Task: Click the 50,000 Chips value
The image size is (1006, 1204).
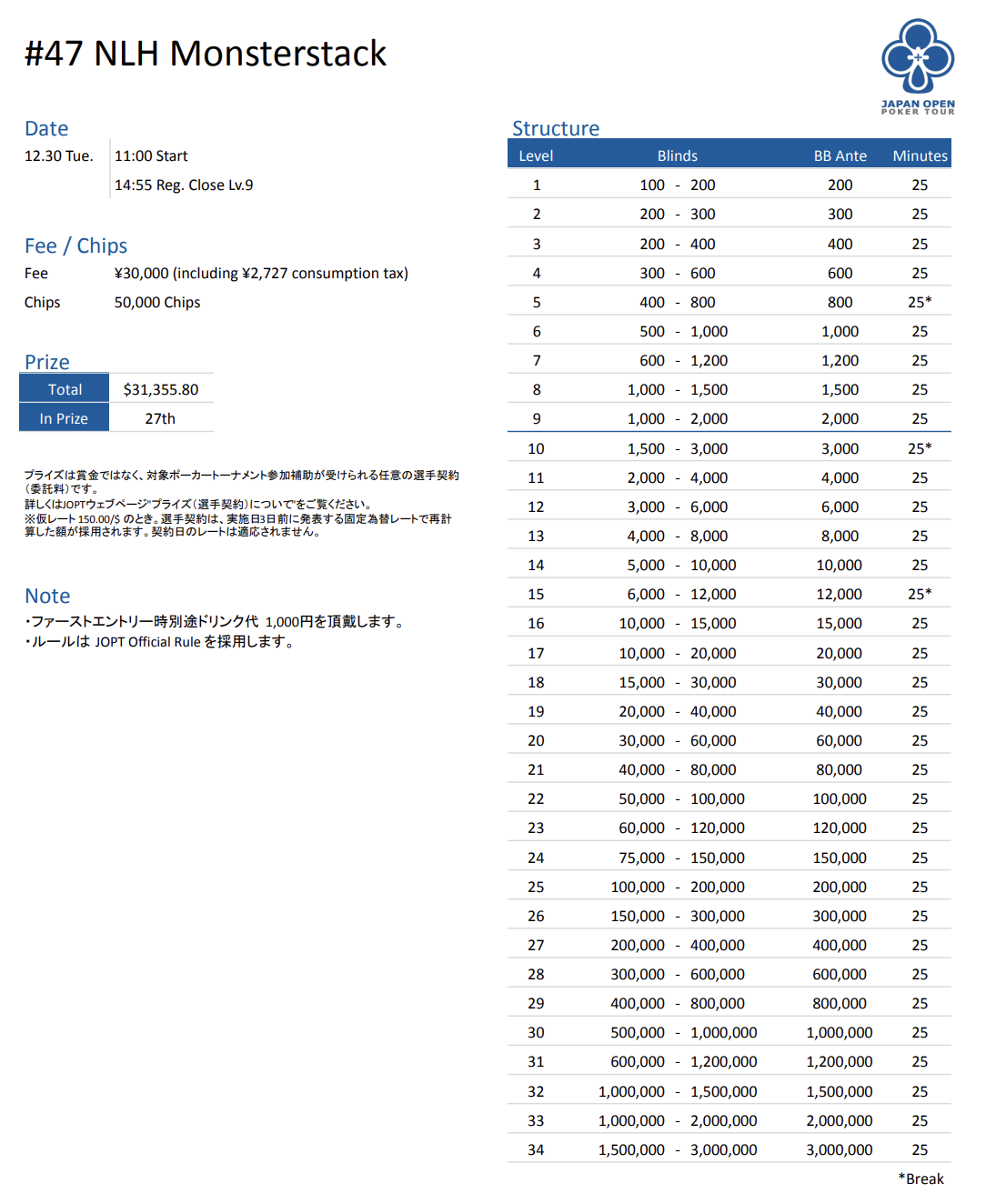Action: (x=157, y=303)
